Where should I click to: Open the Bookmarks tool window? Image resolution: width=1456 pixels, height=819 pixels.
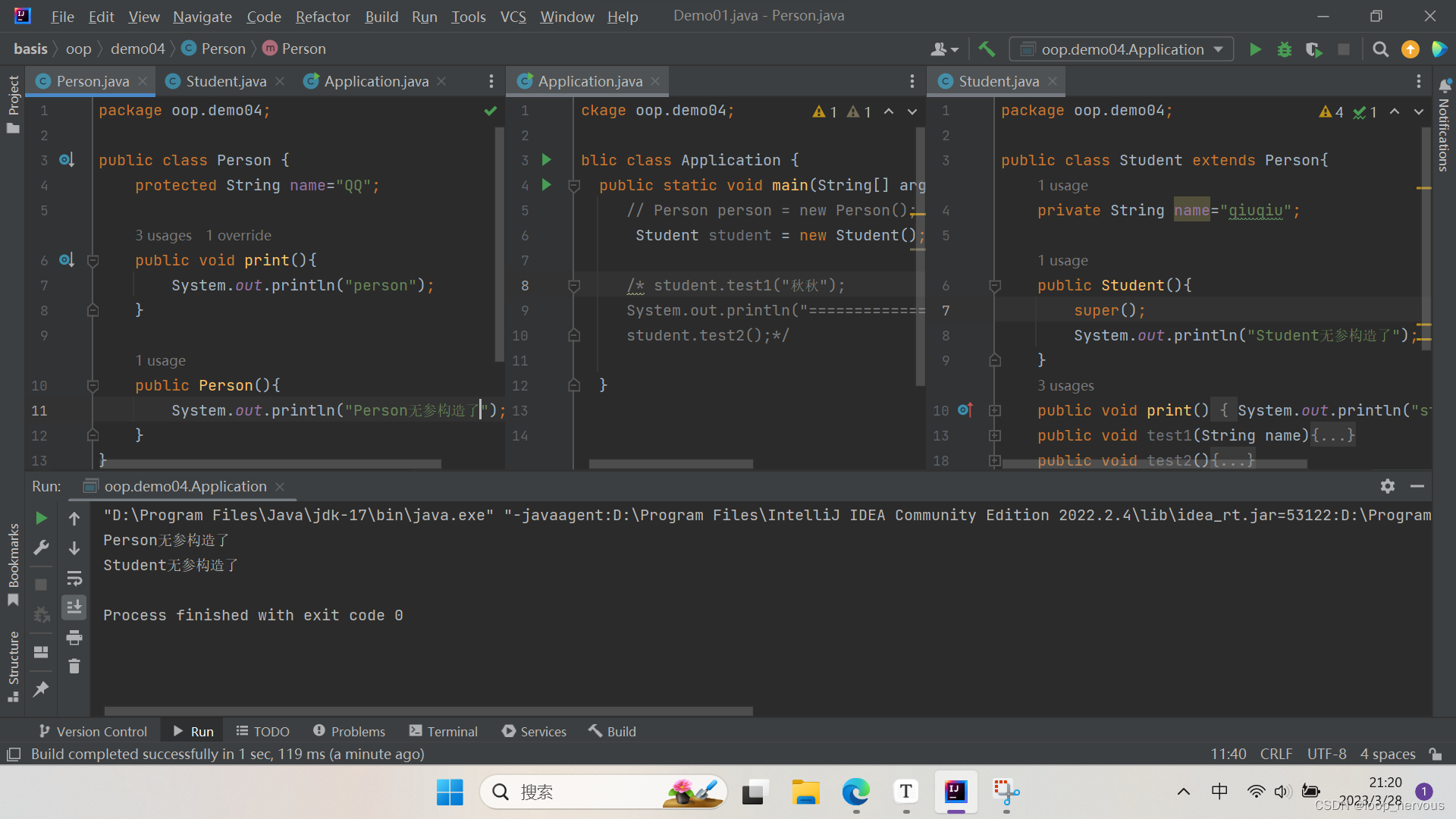click(13, 564)
